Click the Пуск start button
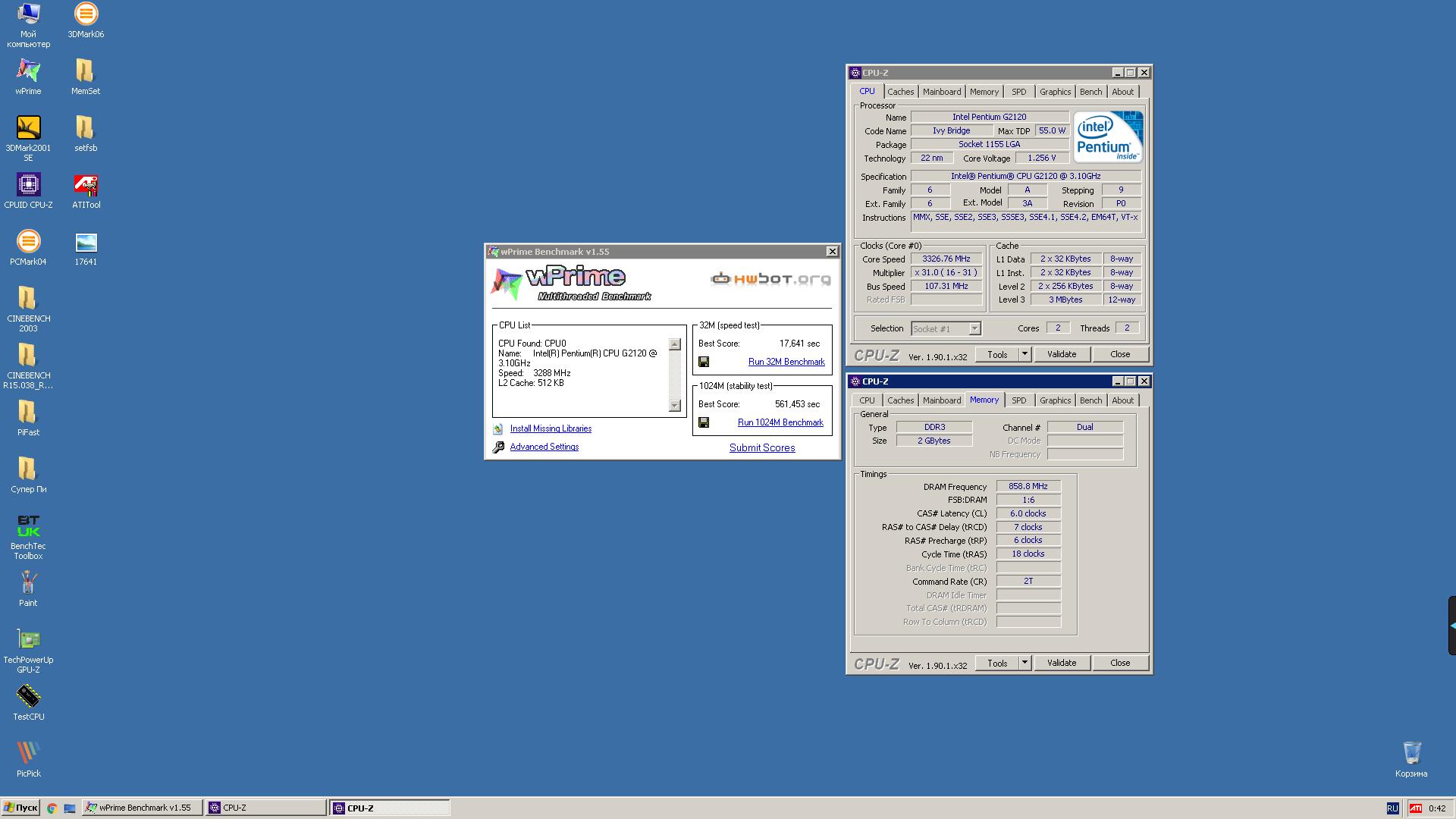Screen dimensions: 1456x819 click(x=20, y=808)
